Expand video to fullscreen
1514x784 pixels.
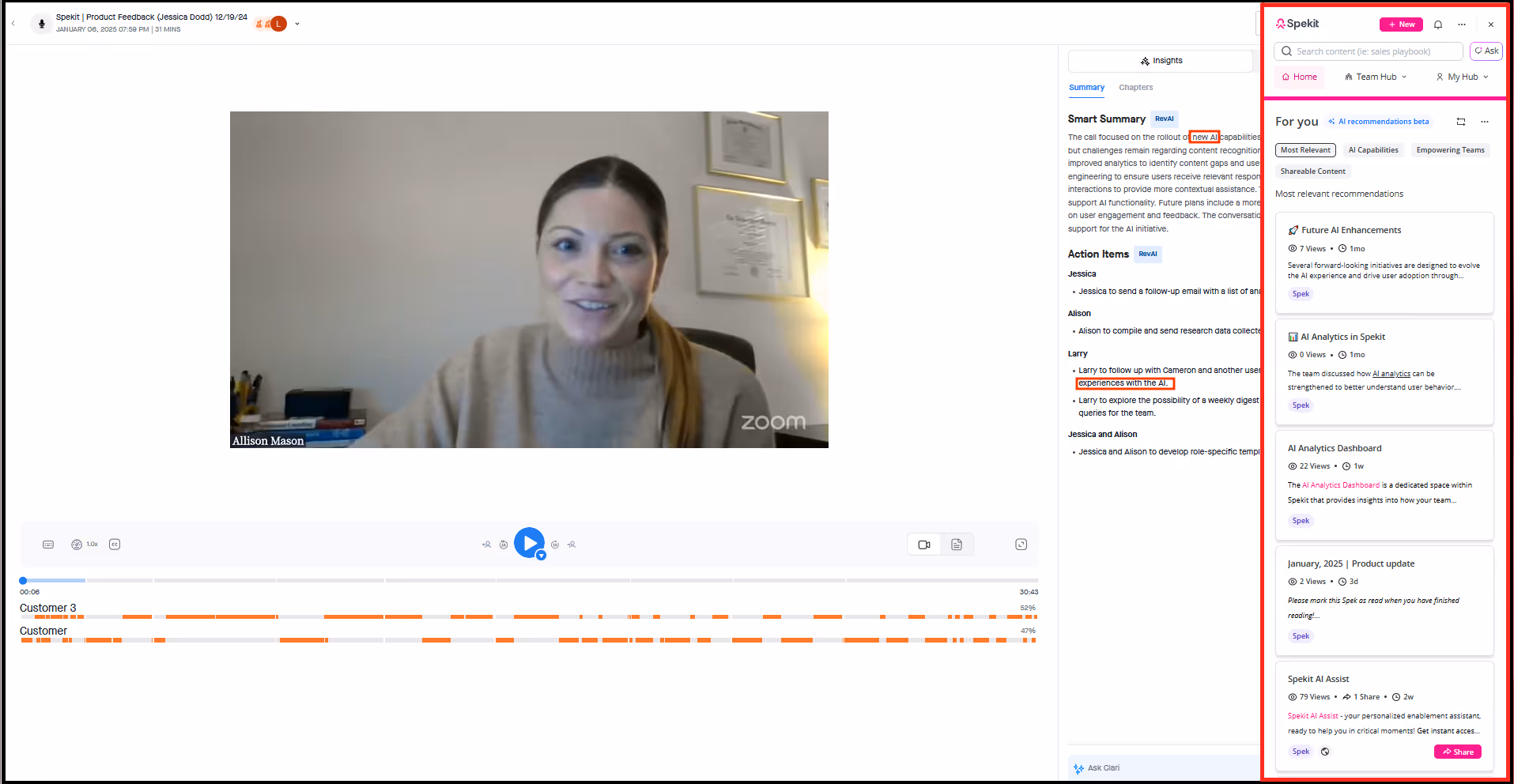click(x=1021, y=545)
